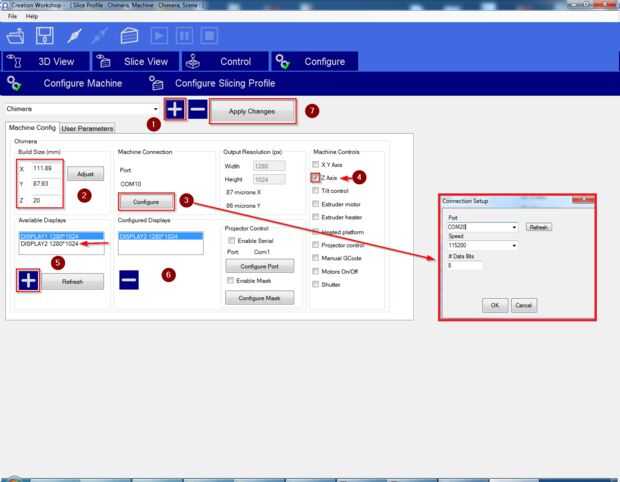Image resolution: width=620 pixels, height=482 pixels.
Task: Click Refresh in Connection Setup dialog
Action: point(539,227)
